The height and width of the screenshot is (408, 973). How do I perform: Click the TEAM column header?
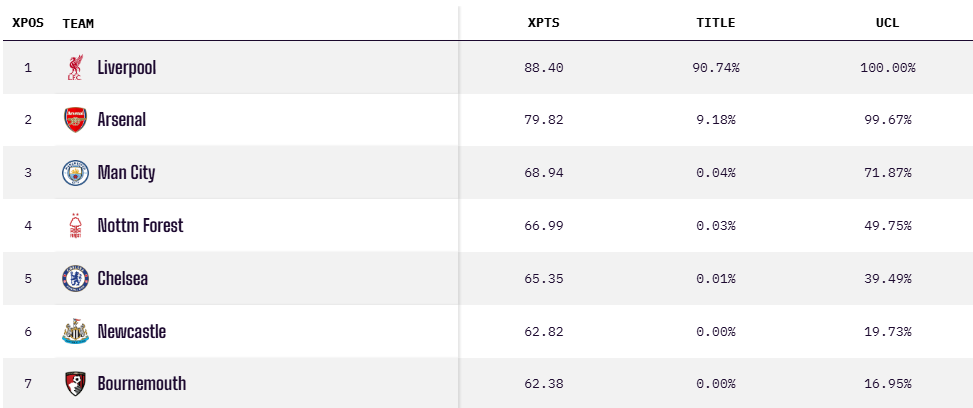pos(78,23)
